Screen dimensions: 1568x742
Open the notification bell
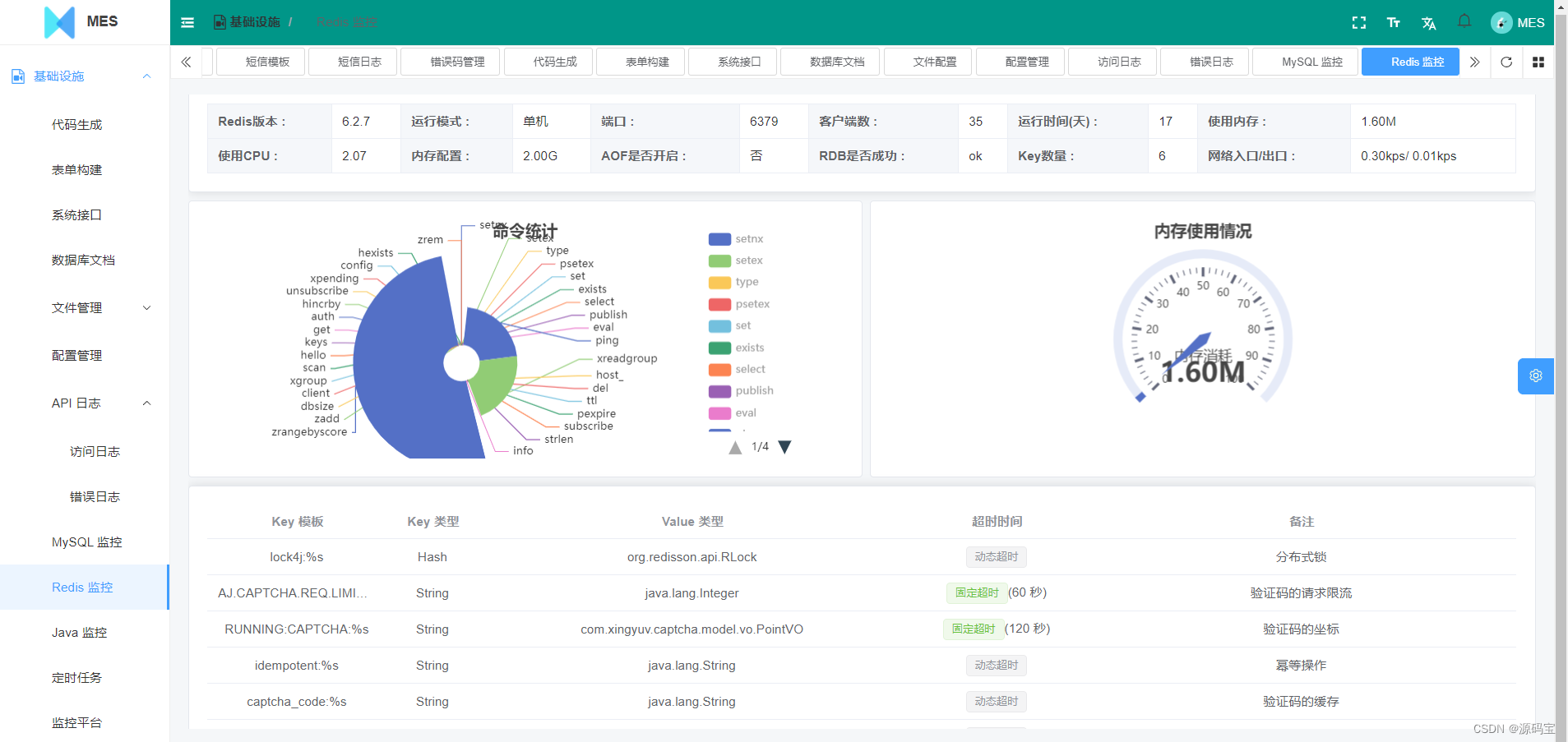[x=1464, y=21]
